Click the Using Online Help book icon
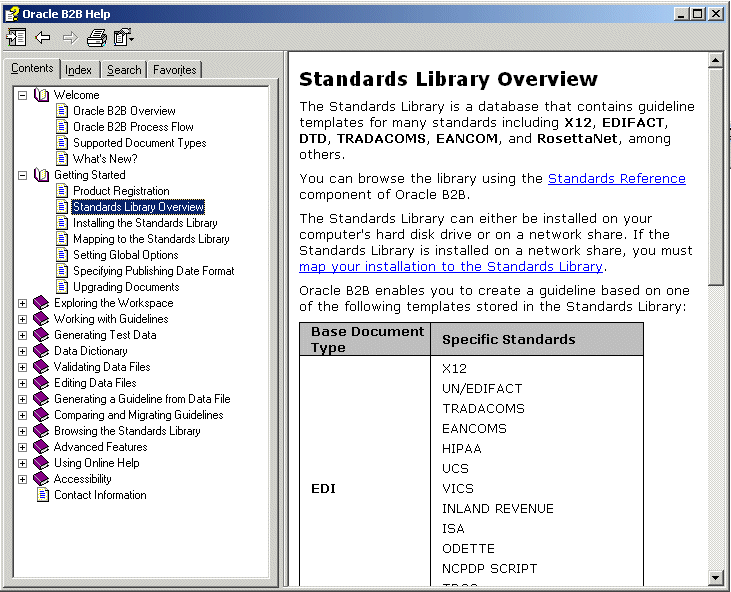The image size is (731, 592). (41, 463)
